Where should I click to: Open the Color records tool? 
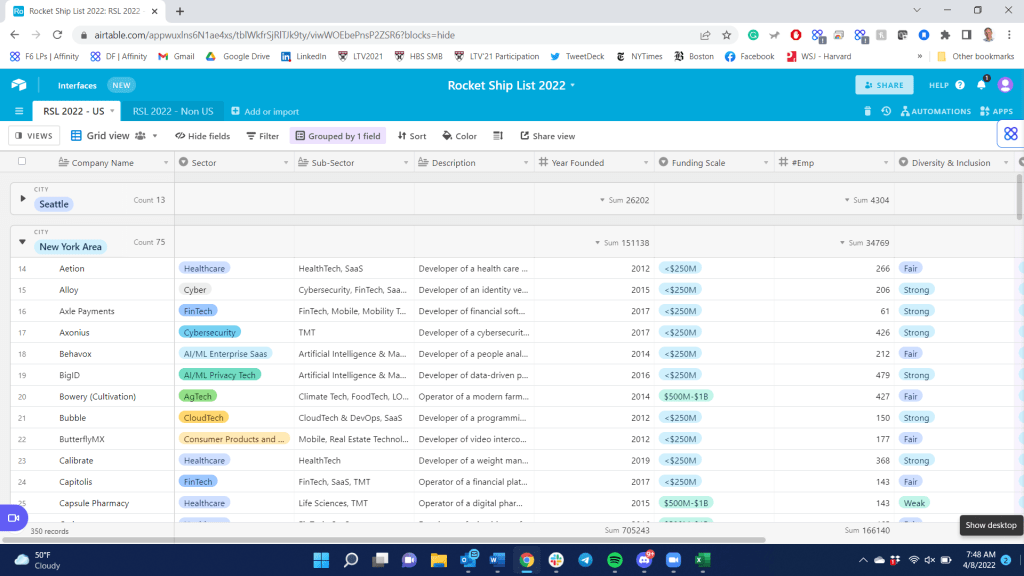tap(459, 136)
